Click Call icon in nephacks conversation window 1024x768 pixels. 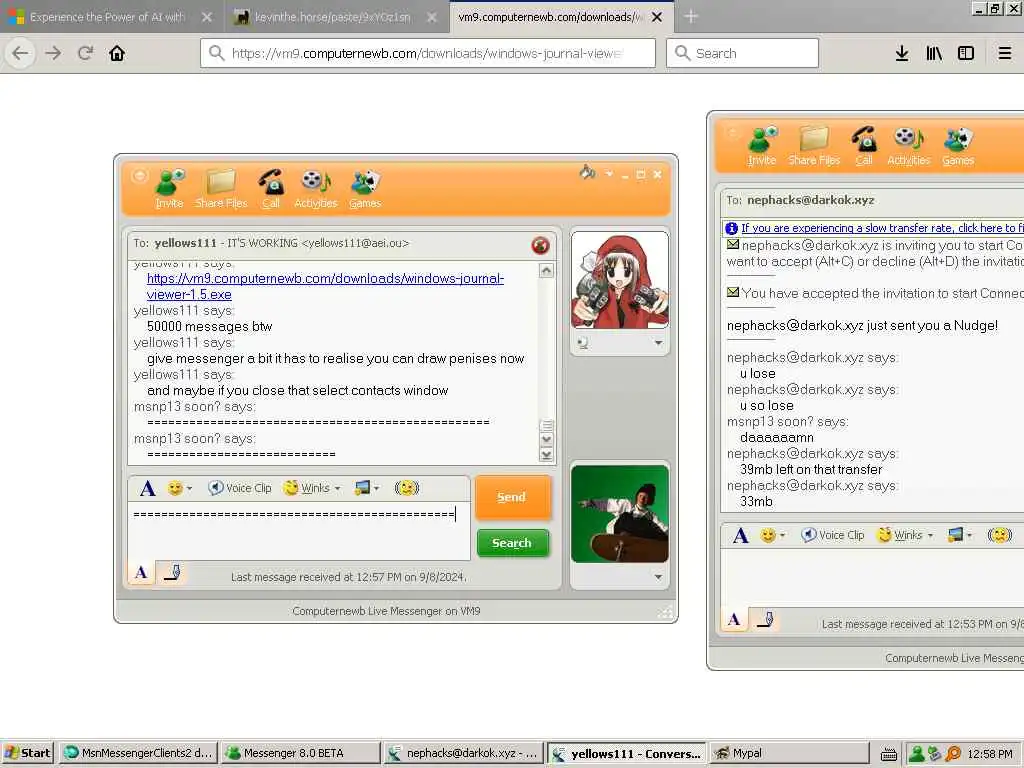[864, 146]
